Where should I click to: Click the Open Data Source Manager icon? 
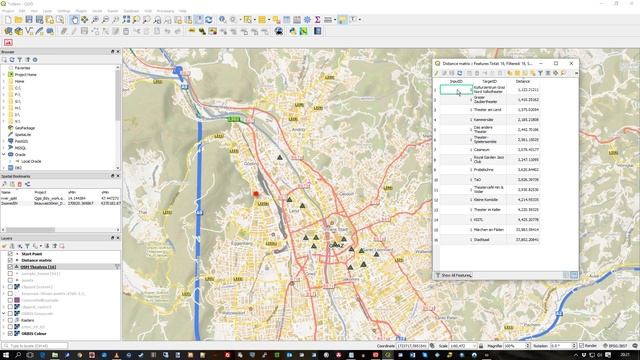point(8,31)
